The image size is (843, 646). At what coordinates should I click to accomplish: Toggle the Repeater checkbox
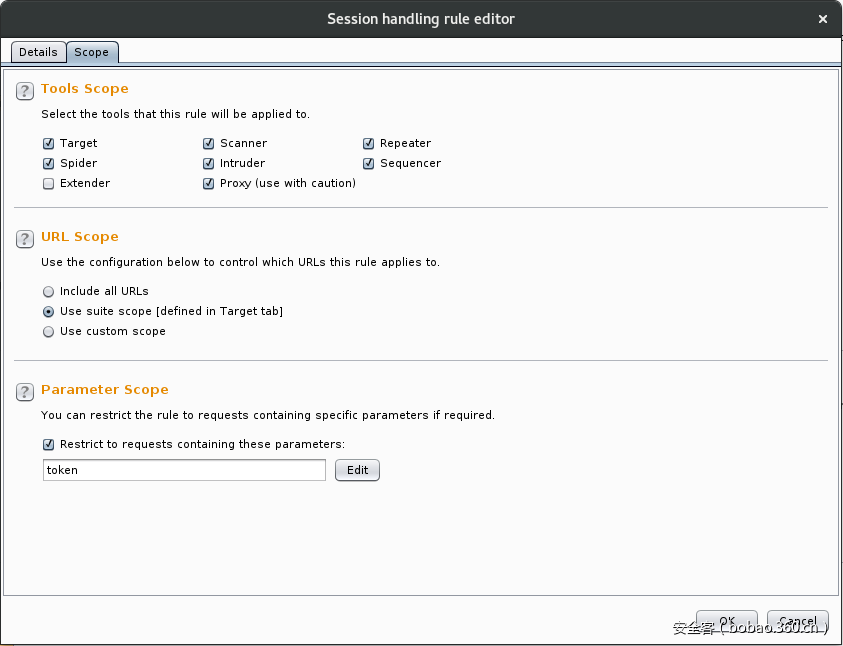pyautogui.click(x=369, y=144)
